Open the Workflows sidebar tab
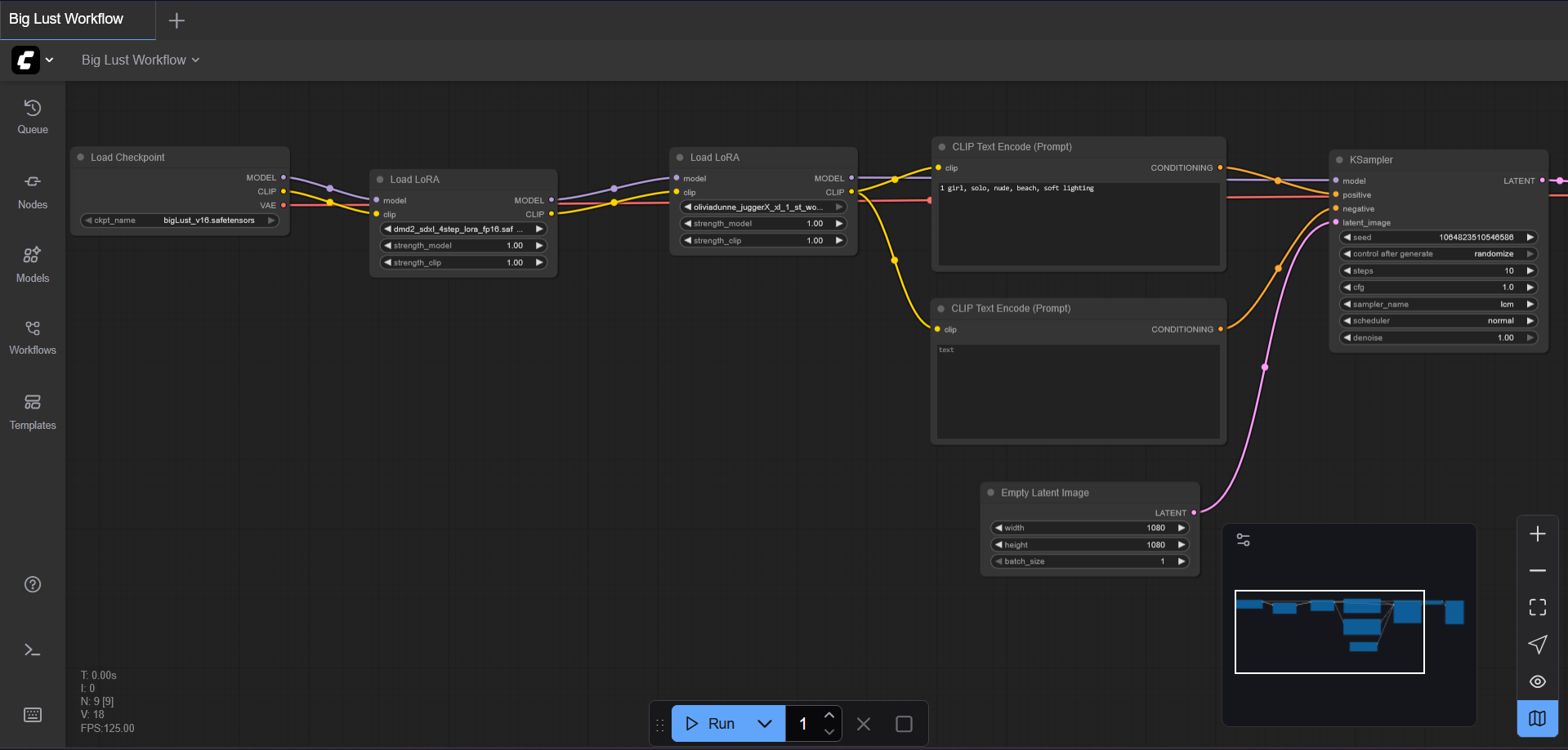The height and width of the screenshot is (750, 1568). click(x=33, y=337)
